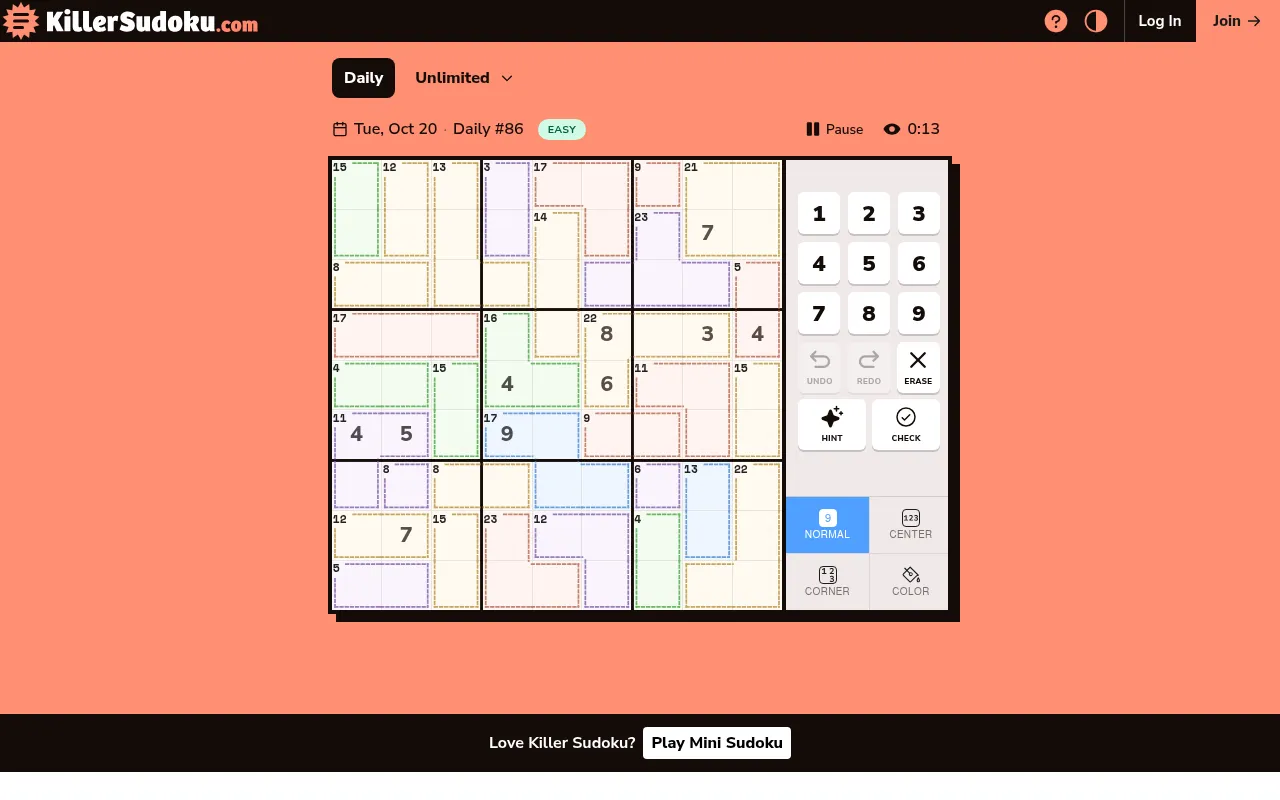The height and width of the screenshot is (800, 1280).
Task: Click the timer reading 0:13
Action: click(924, 129)
